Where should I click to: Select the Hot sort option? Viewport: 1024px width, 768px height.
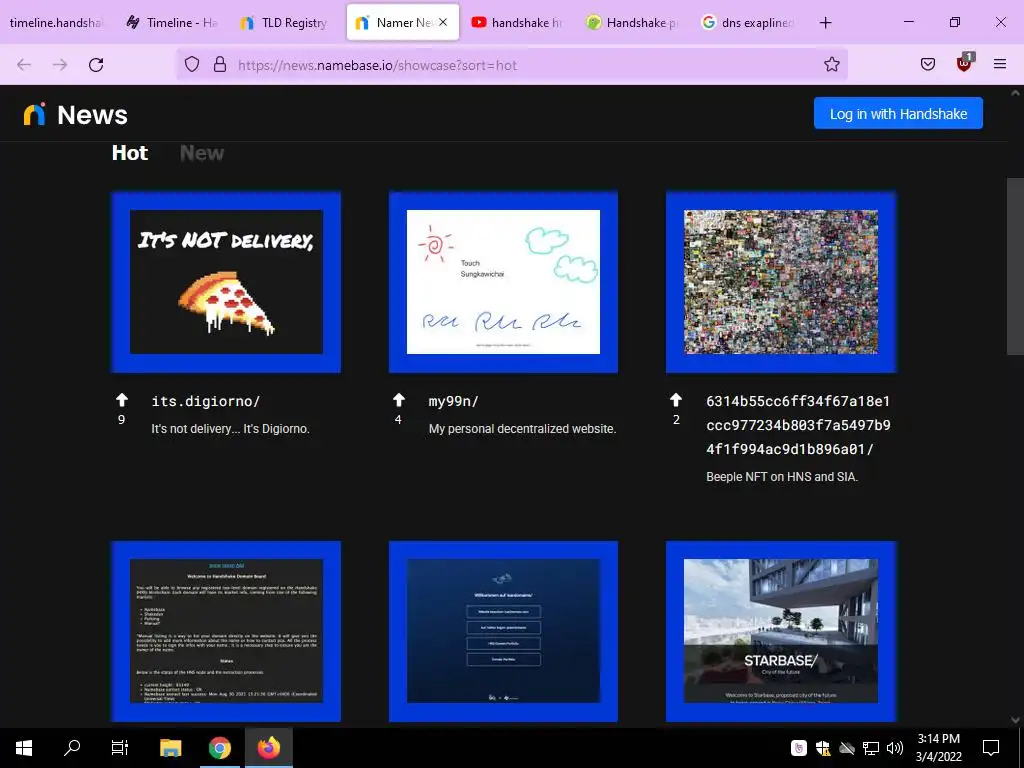tap(130, 153)
